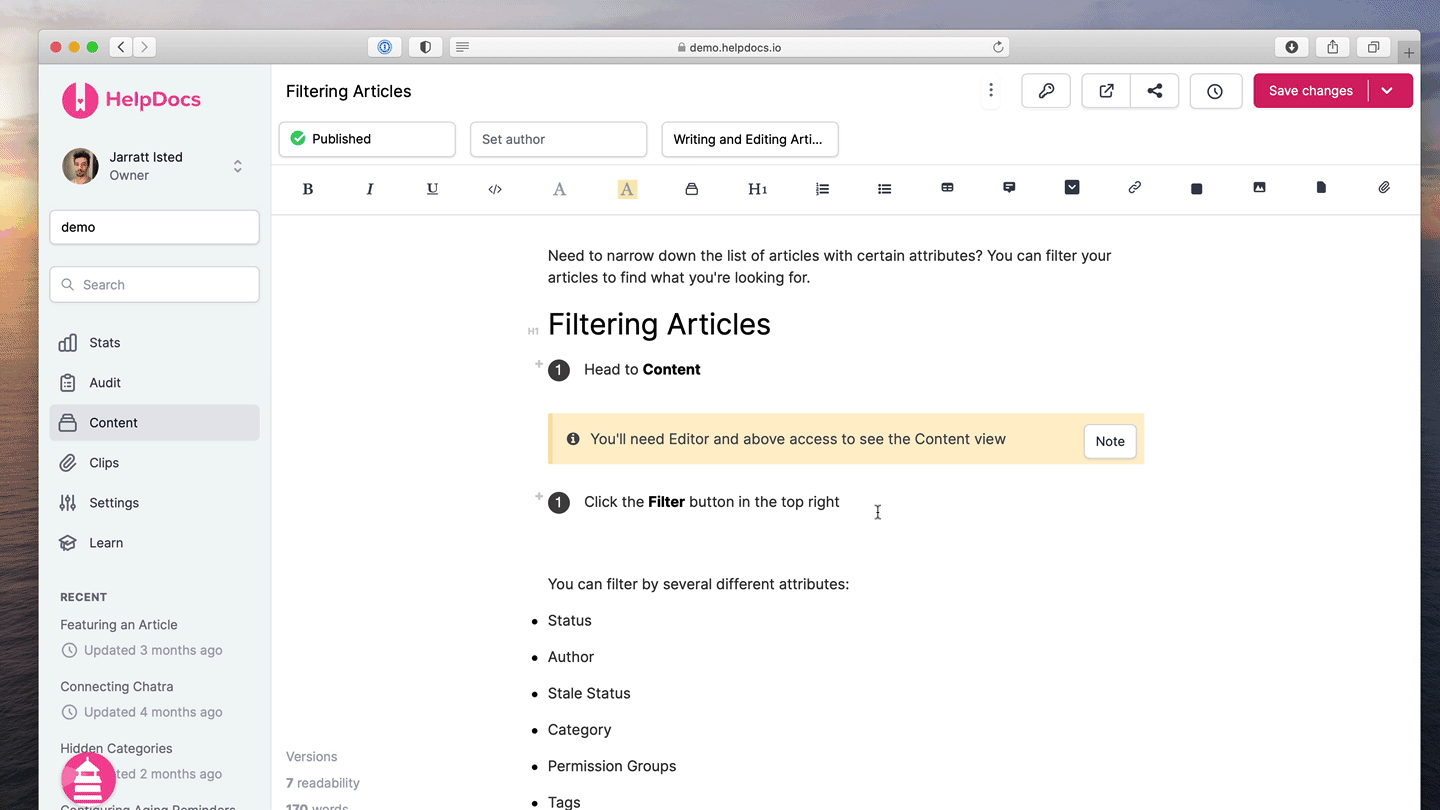
Task: Apply italic formatting
Action: point(370,189)
